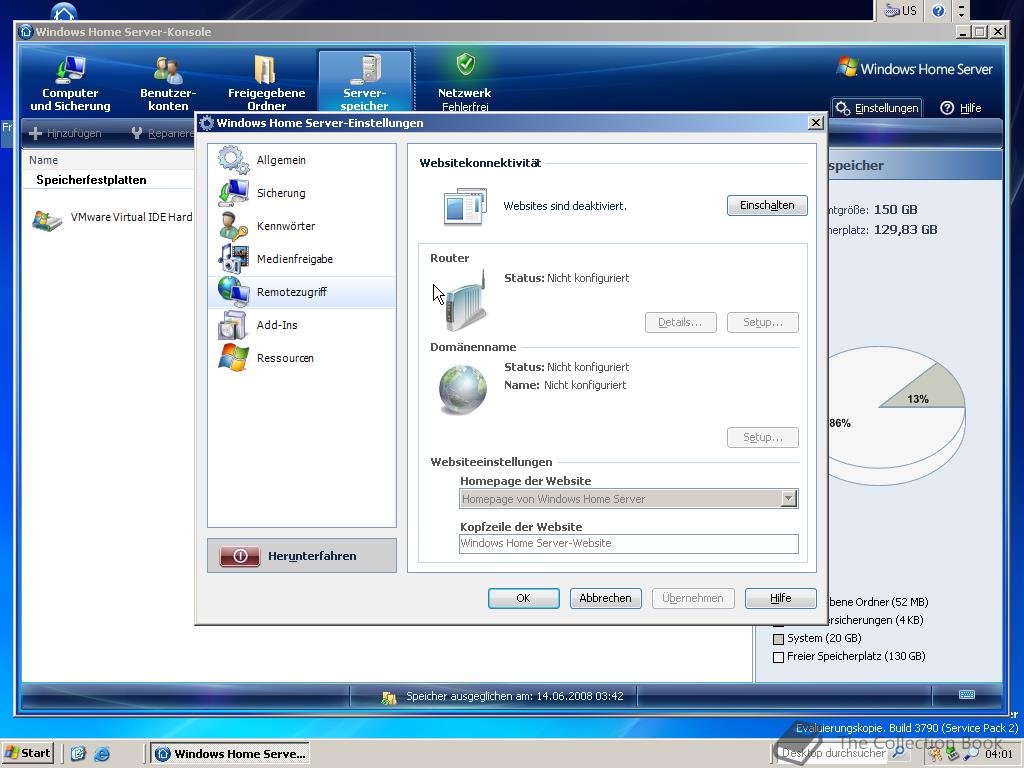Select Add-Ins settings category
Image resolution: width=1024 pixels, height=768 pixels.
(x=302, y=325)
